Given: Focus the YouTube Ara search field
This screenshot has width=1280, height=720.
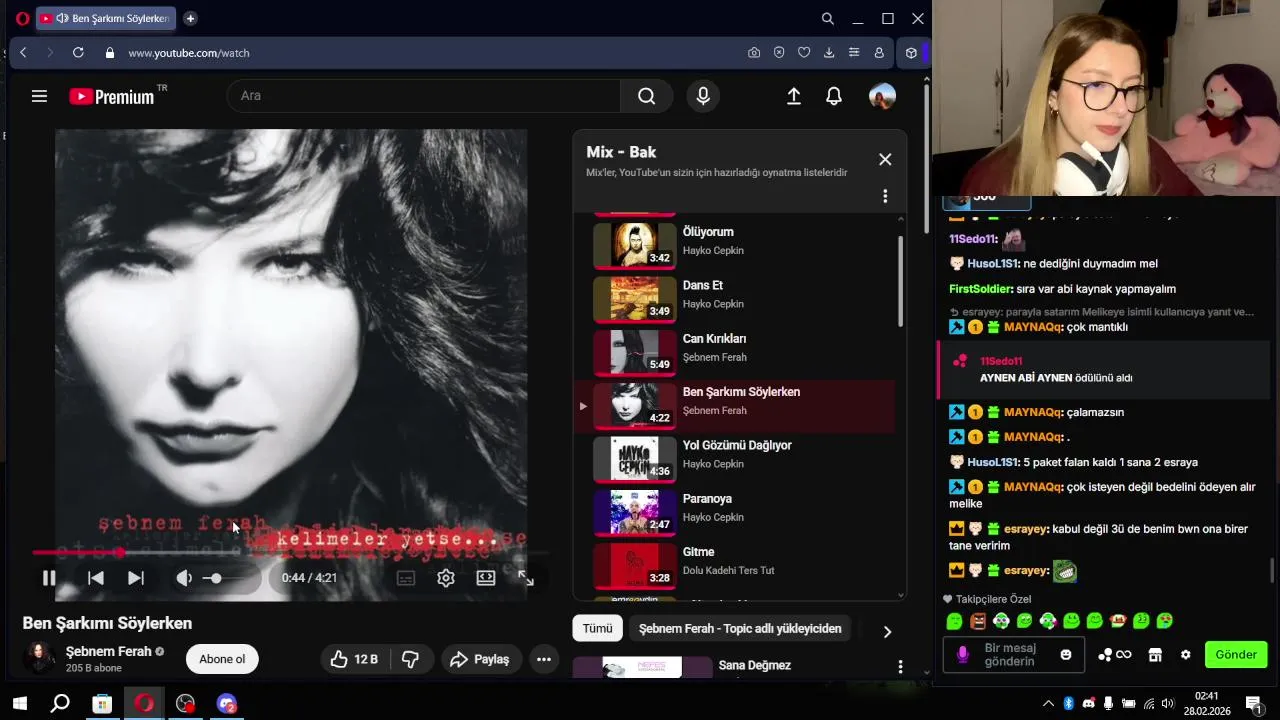Looking at the screenshot, I should coord(424,96).
